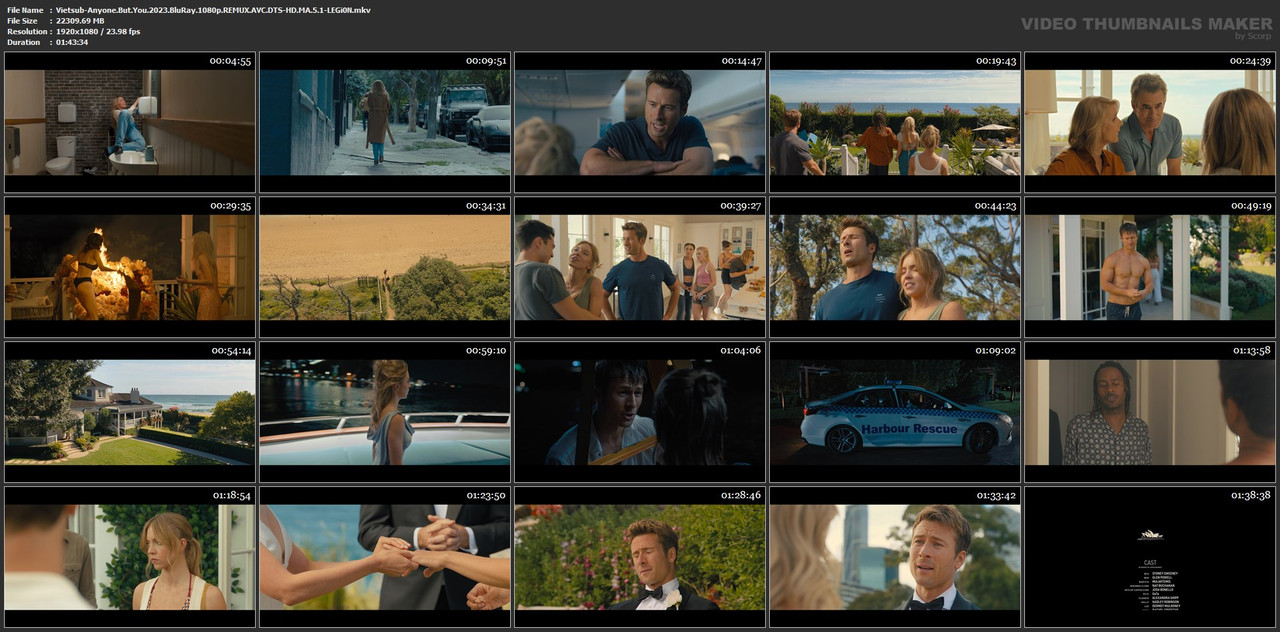
Task: Click the 01:38:38 timestamp label
Action: pos(1250,496)
